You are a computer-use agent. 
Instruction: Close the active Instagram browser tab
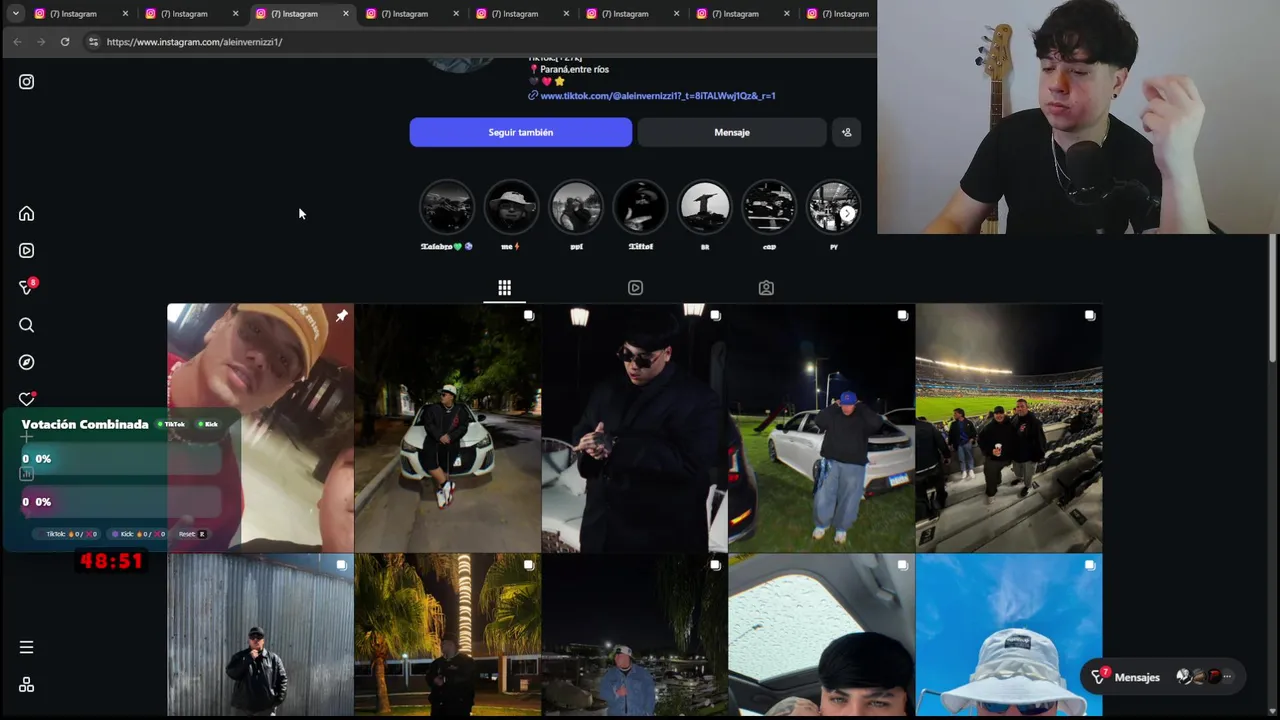coord(346,14)
